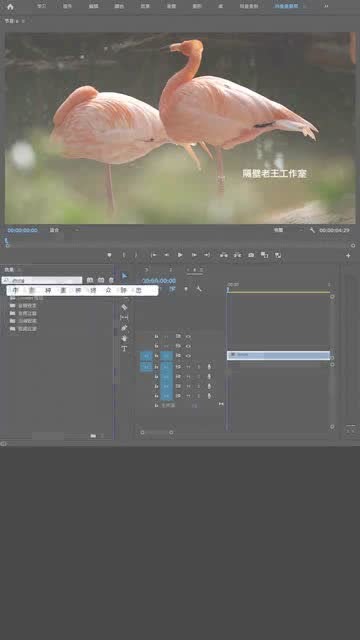Select the Type (T) tool

click(124, 348)
